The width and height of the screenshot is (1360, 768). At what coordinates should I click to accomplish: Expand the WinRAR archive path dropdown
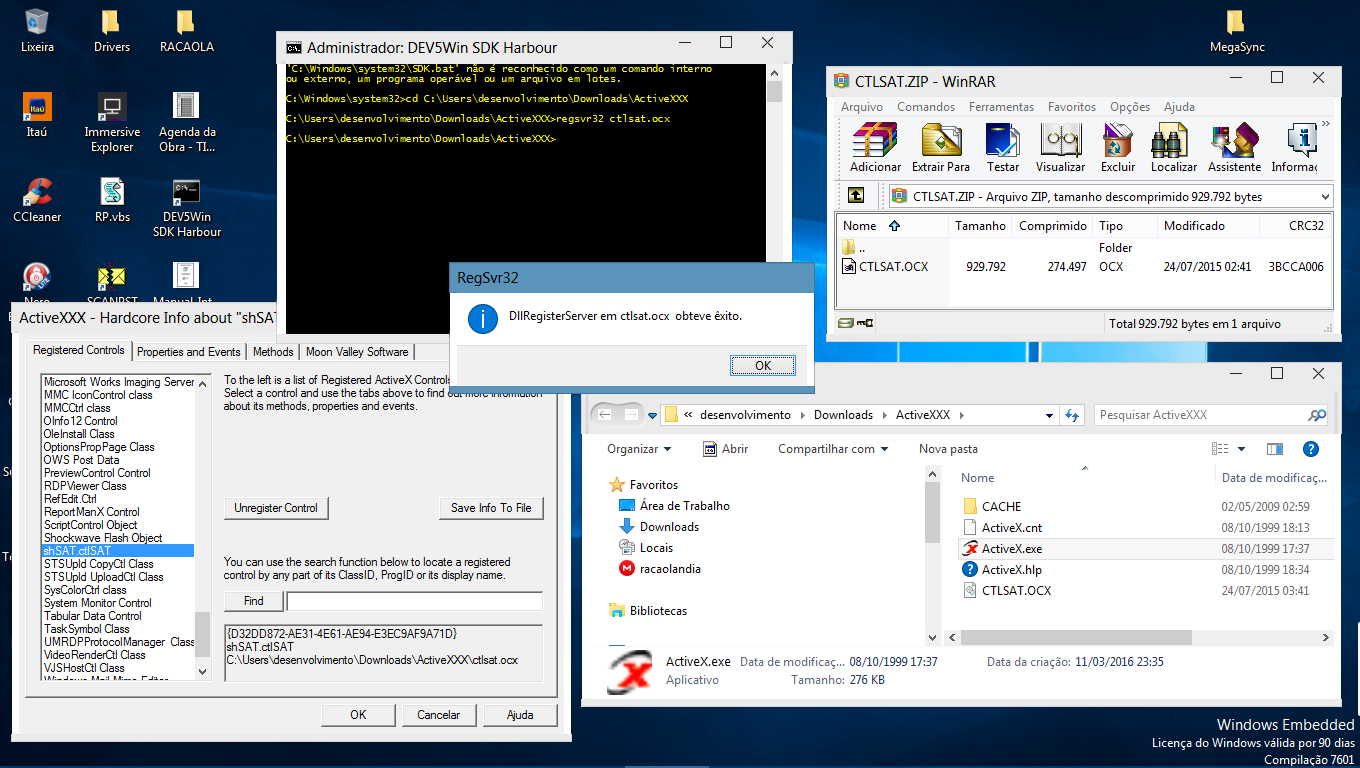[1325, 197]
